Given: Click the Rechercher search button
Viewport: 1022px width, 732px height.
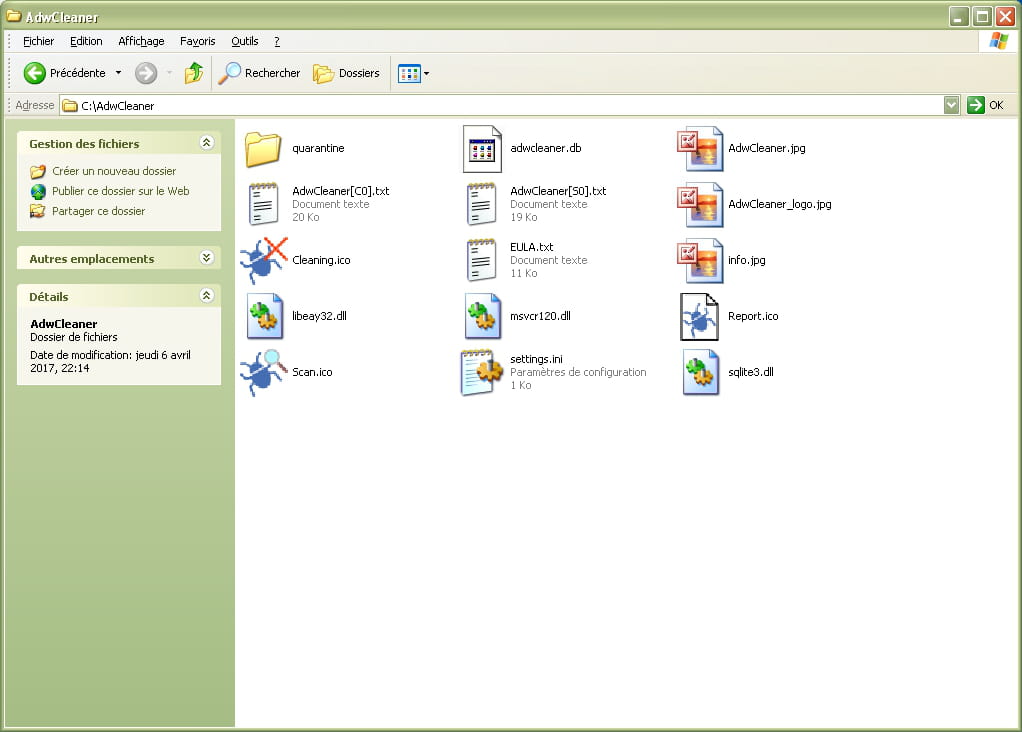Looking at the screenshot, I should click(x=260, y=73).
